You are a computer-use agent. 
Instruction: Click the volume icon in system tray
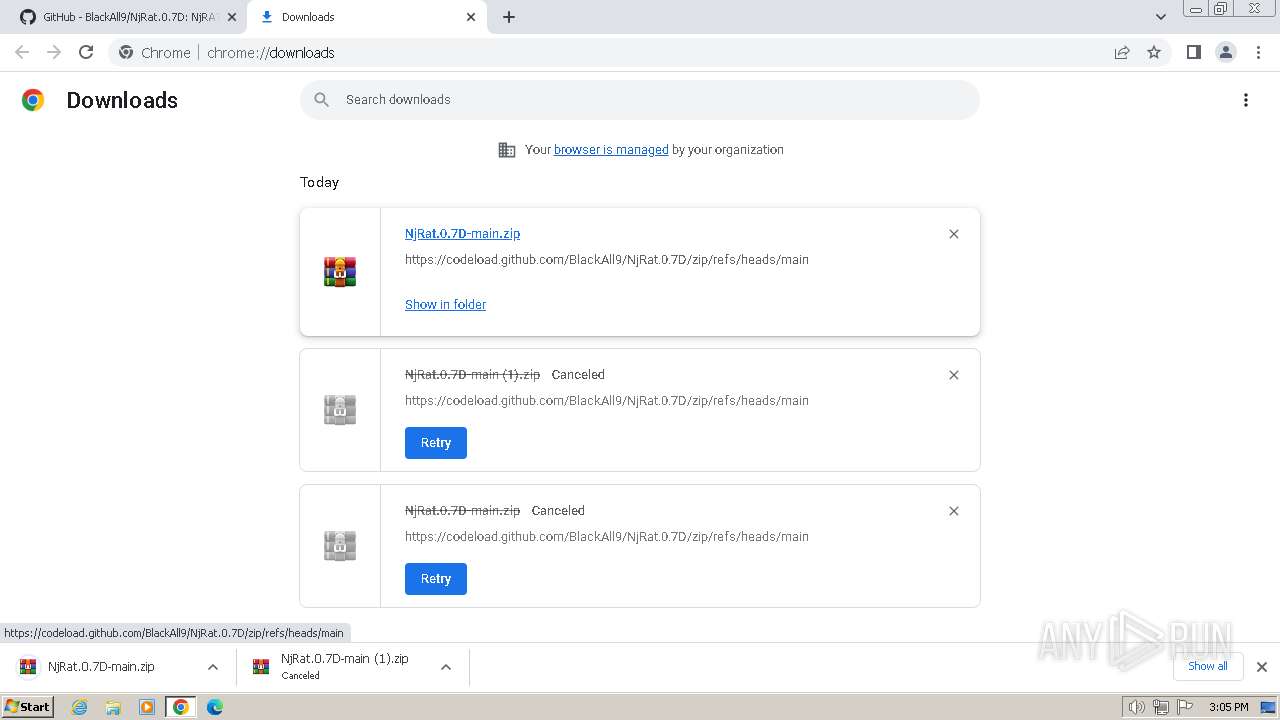pos(1137,707)
